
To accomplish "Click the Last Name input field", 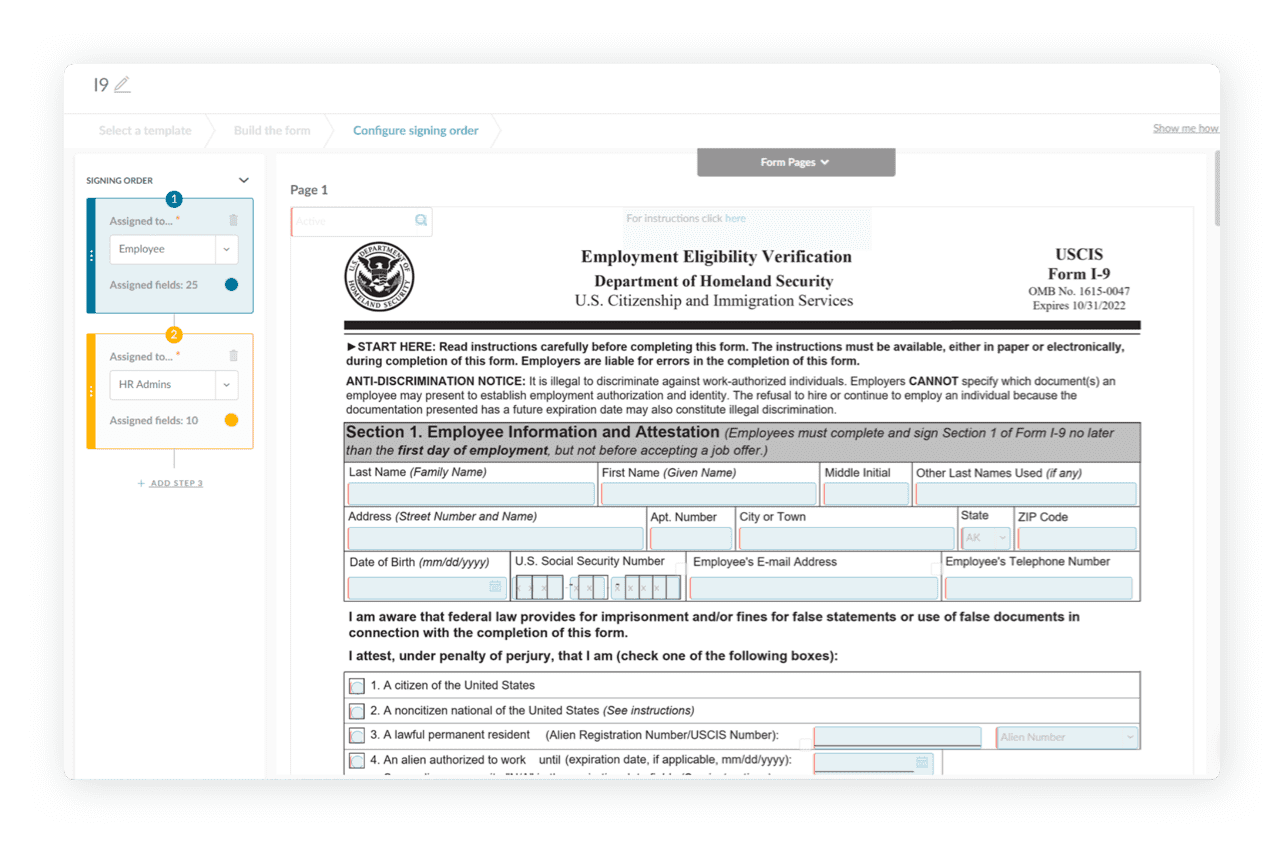I will tap(471, 494).
